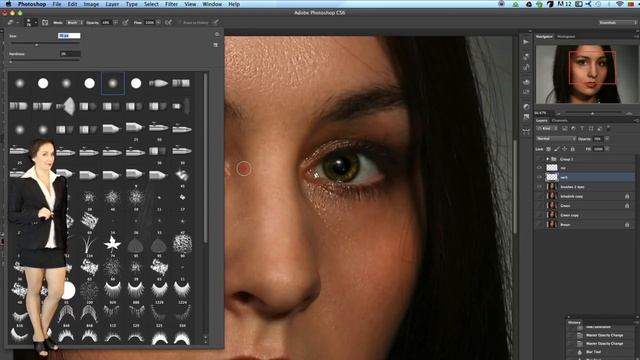Viewport: 640px width, 360px height.
Task: Open the Window menu
Action: click(x=212, y=4)
